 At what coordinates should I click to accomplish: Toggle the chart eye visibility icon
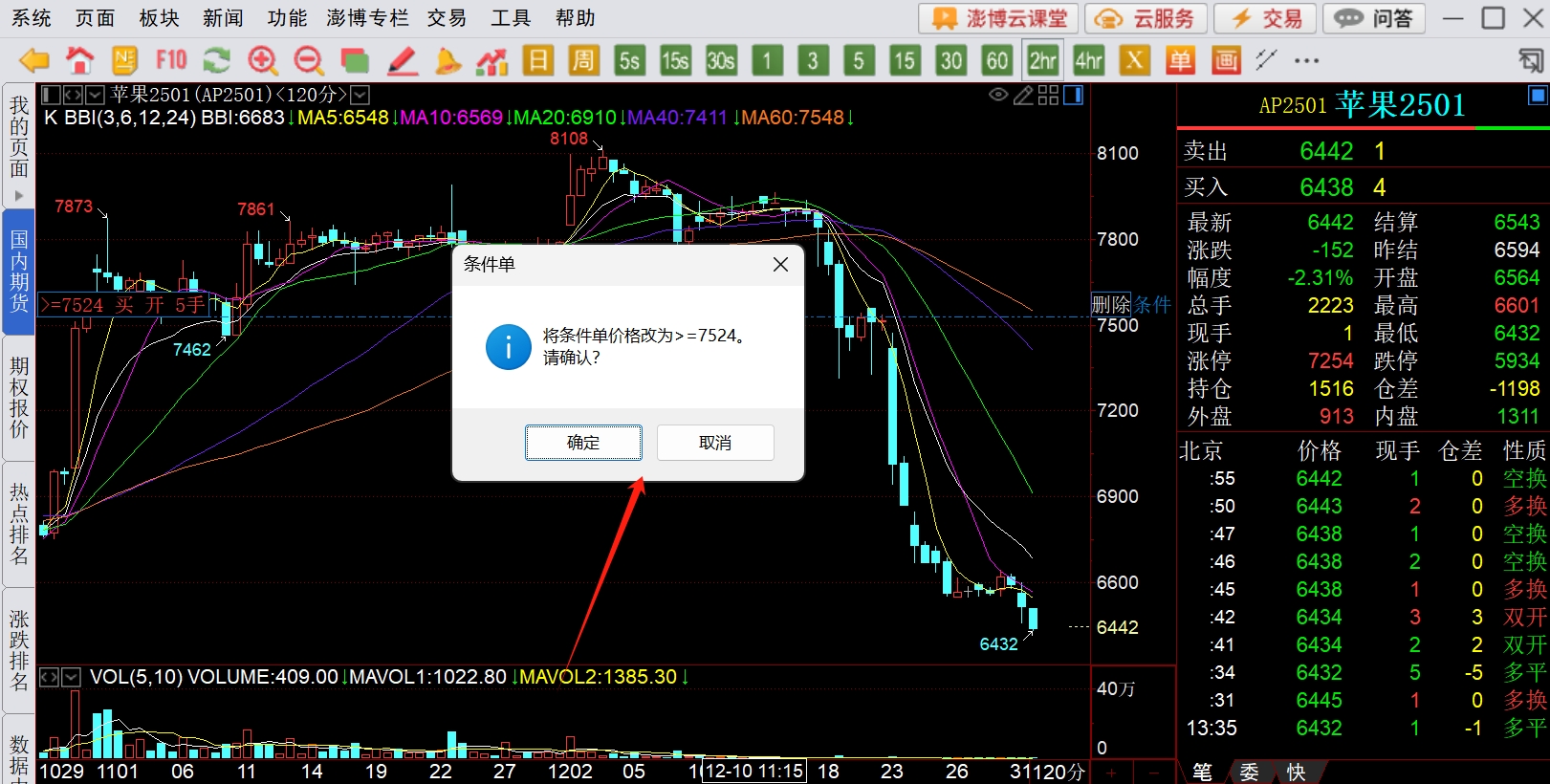[x=998, y=95]
